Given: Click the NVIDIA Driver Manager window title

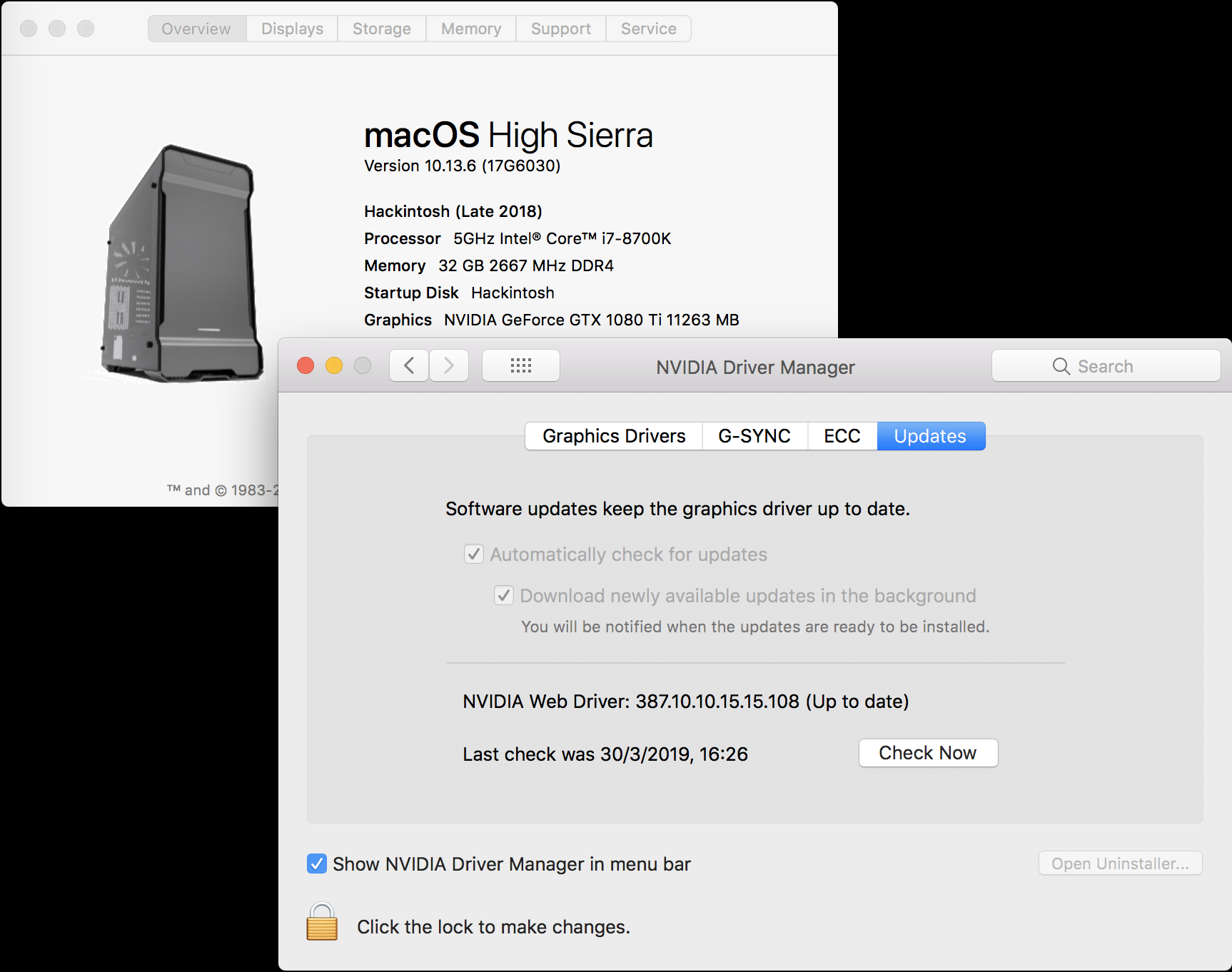Looking at the screenshot, I should (755, 367).
